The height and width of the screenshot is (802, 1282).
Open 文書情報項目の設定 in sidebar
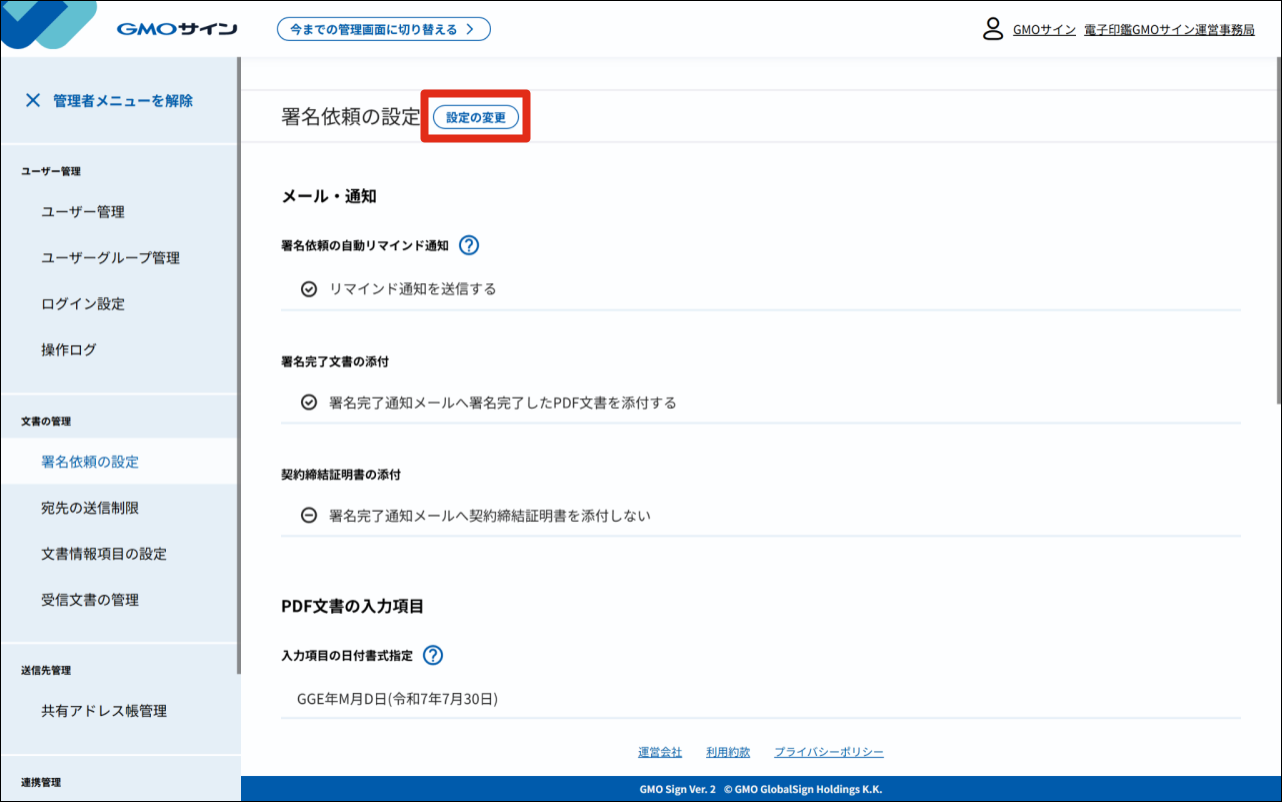click(x=104, y=554)
